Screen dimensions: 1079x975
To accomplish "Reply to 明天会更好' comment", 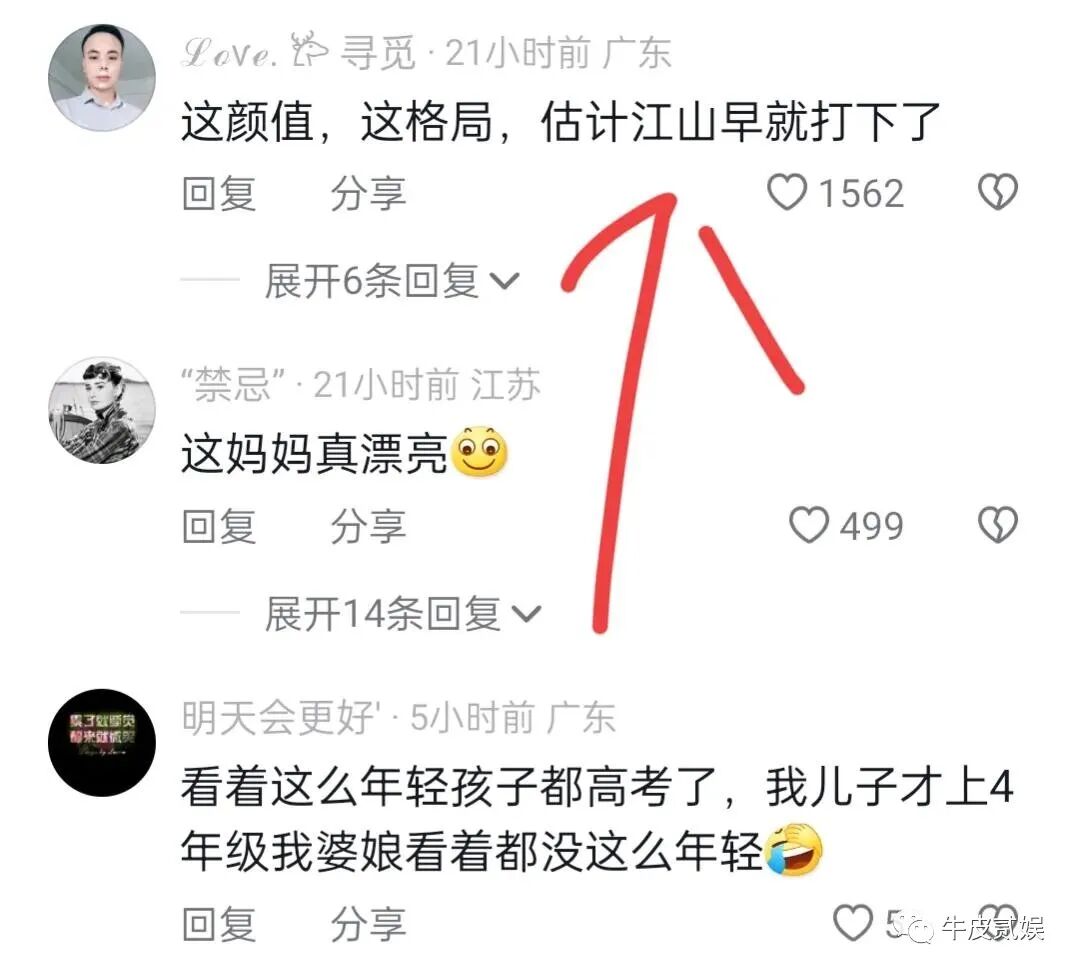I will pyautogui.click(x=219, y=924).
